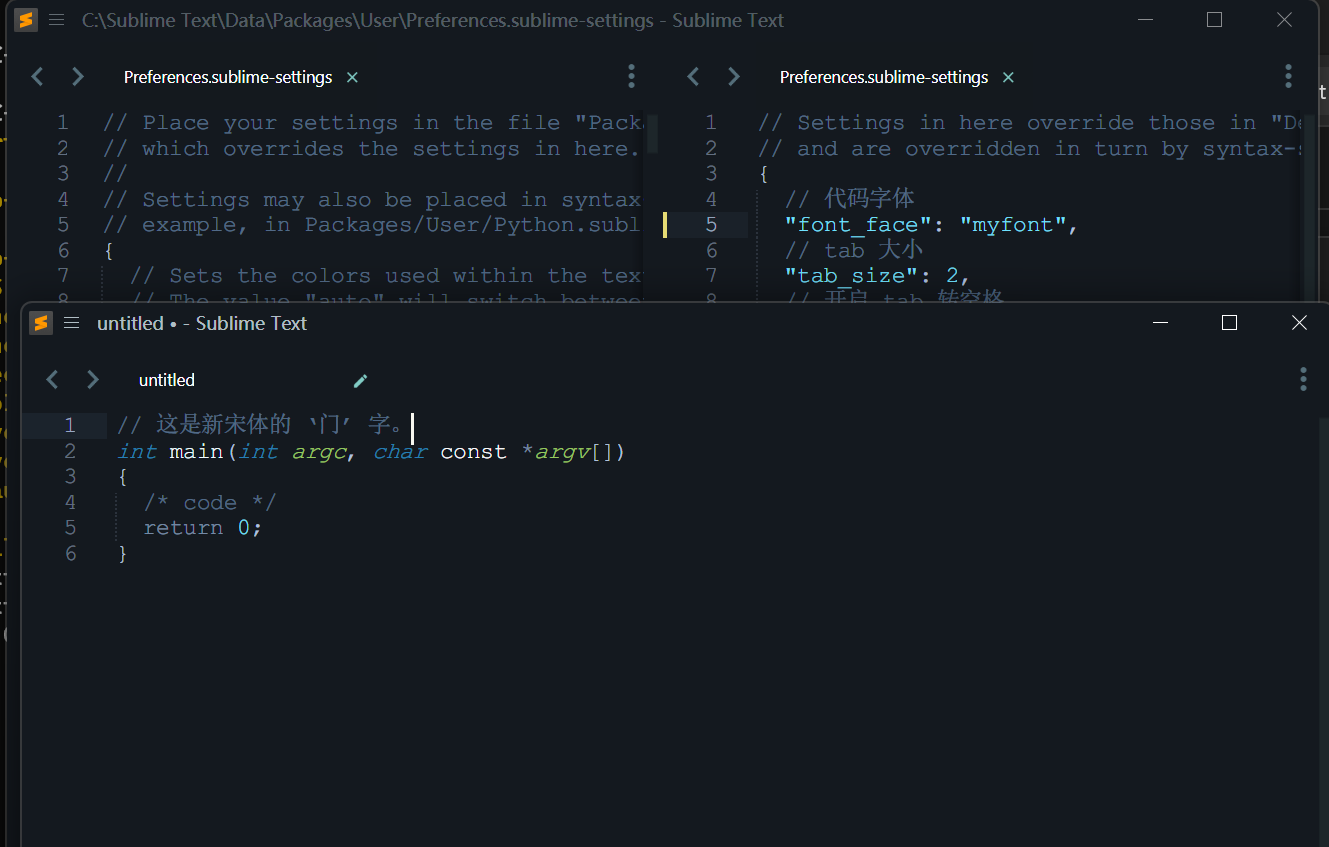The image size is (1329, 847).
Task: Click the unsaved pencil icon on the untitled tab
Action: point(361,380)
